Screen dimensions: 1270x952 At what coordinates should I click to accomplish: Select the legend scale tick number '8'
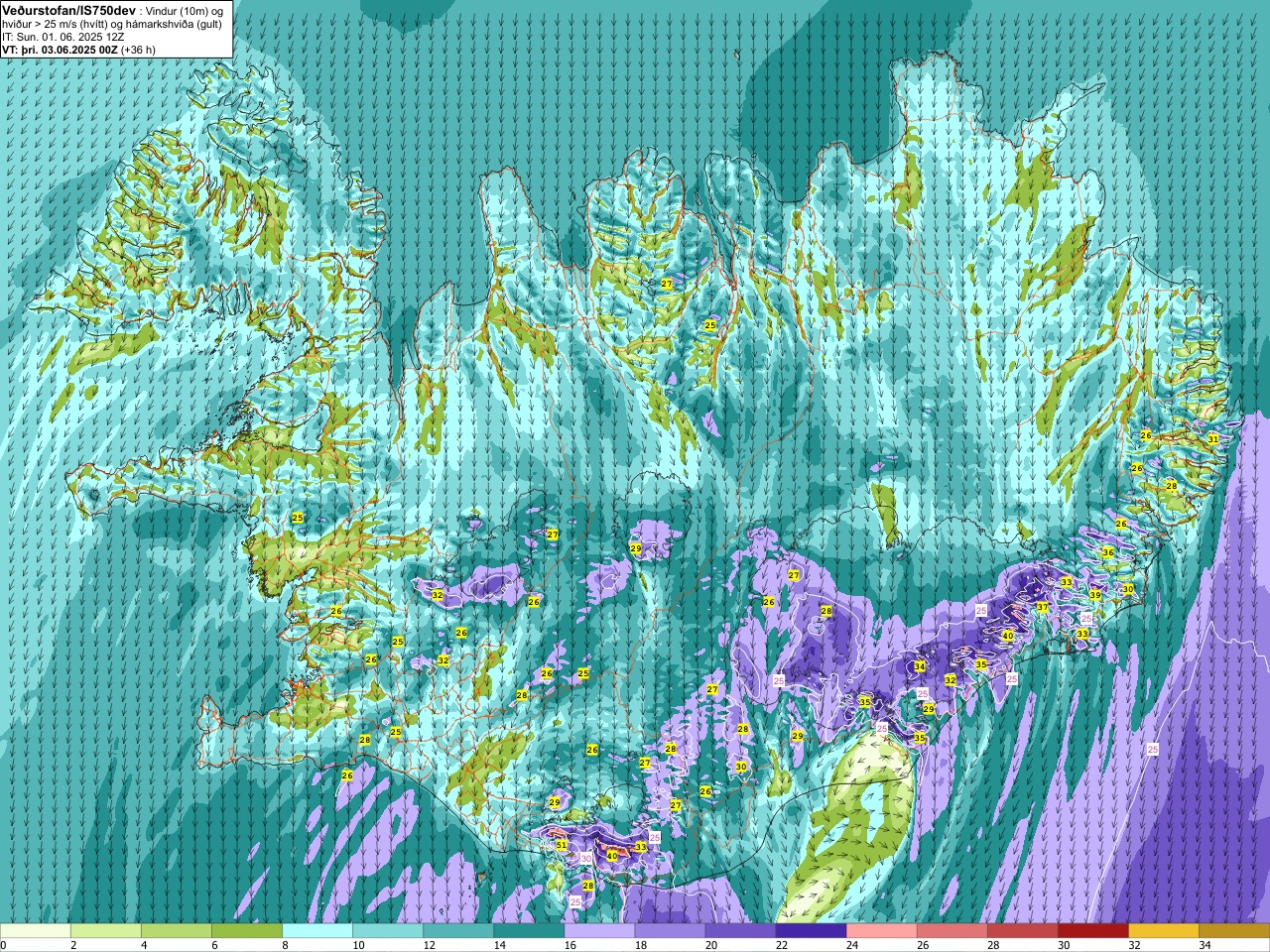[284, 945]
